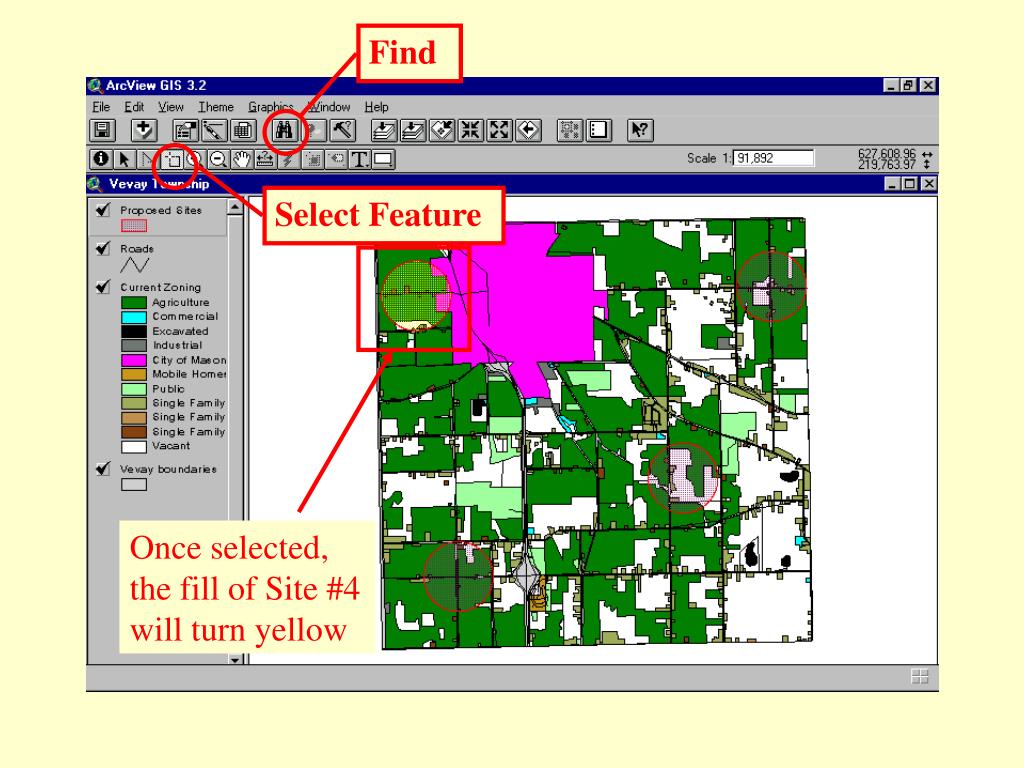Viewport: 1024px width, 768px height.
Task: Select the Pointer arrow tool
Action: pos(124,159)
